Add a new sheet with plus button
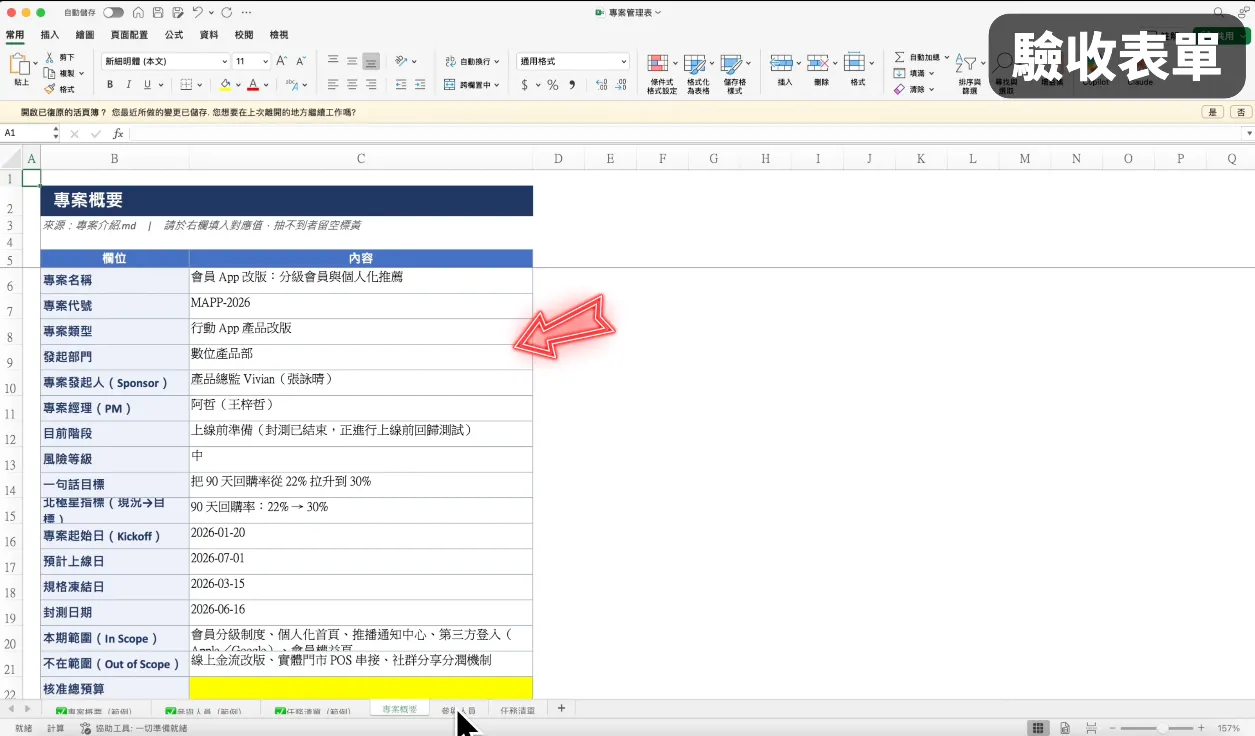Viewport: 1255px width, 736px height. pyautogui.click(x=561, y=708)
